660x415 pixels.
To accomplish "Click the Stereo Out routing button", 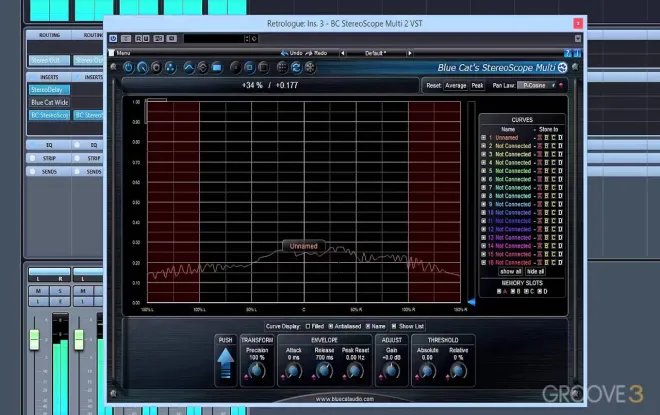I will (49, 60).
